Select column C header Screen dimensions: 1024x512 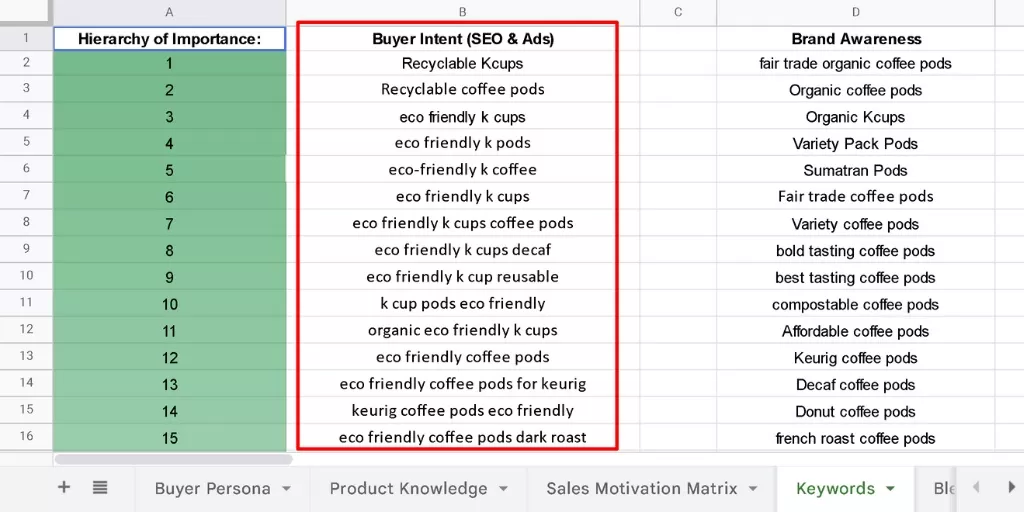click(x=678, y=12)
